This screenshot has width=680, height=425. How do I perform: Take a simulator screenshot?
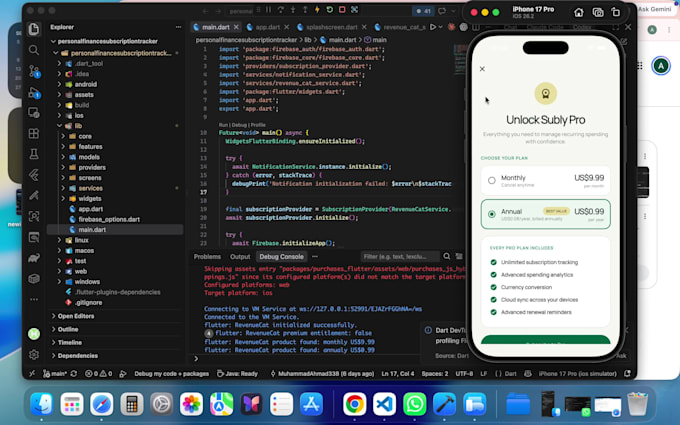[x=598, y=13]
